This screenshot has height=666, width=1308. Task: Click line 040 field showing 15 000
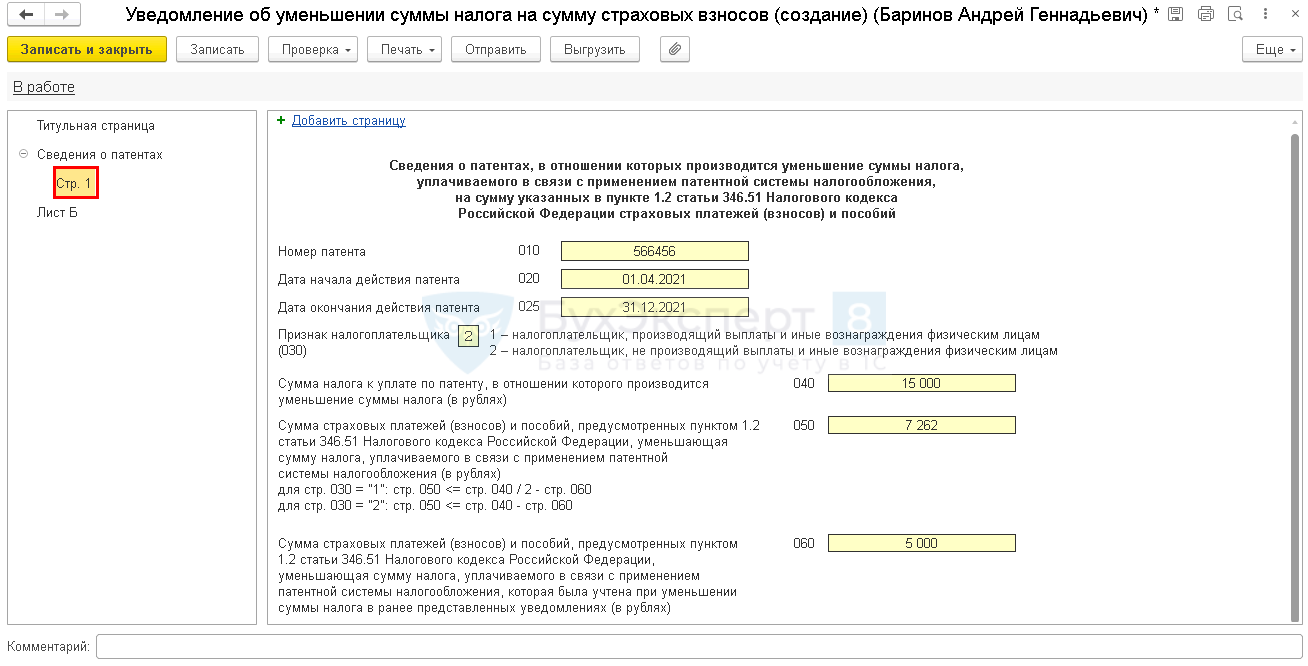click(922, 383)
